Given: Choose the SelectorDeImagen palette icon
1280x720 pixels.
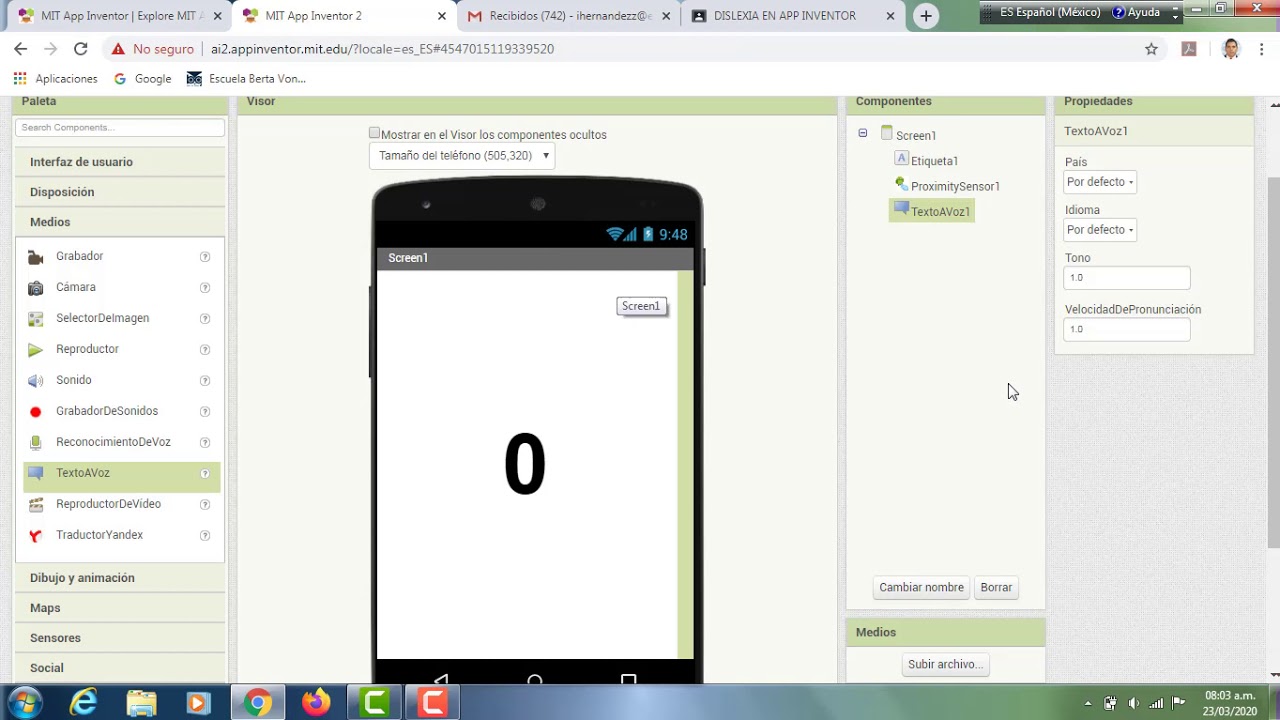Looking at the screenshot, I should click(x=36, y=319).
